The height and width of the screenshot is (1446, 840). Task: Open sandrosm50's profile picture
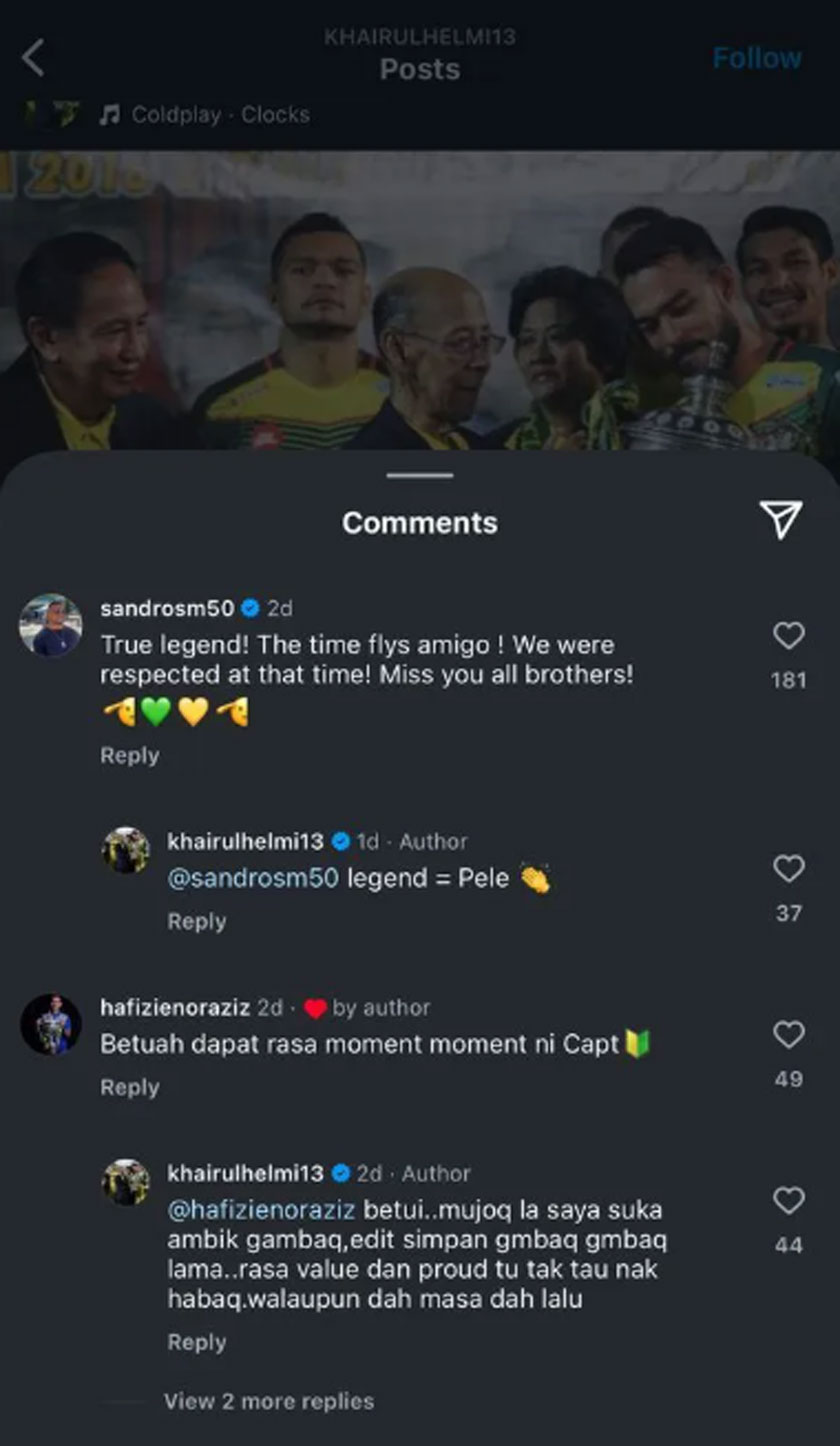pyautogui.click(x=50, y=625)
